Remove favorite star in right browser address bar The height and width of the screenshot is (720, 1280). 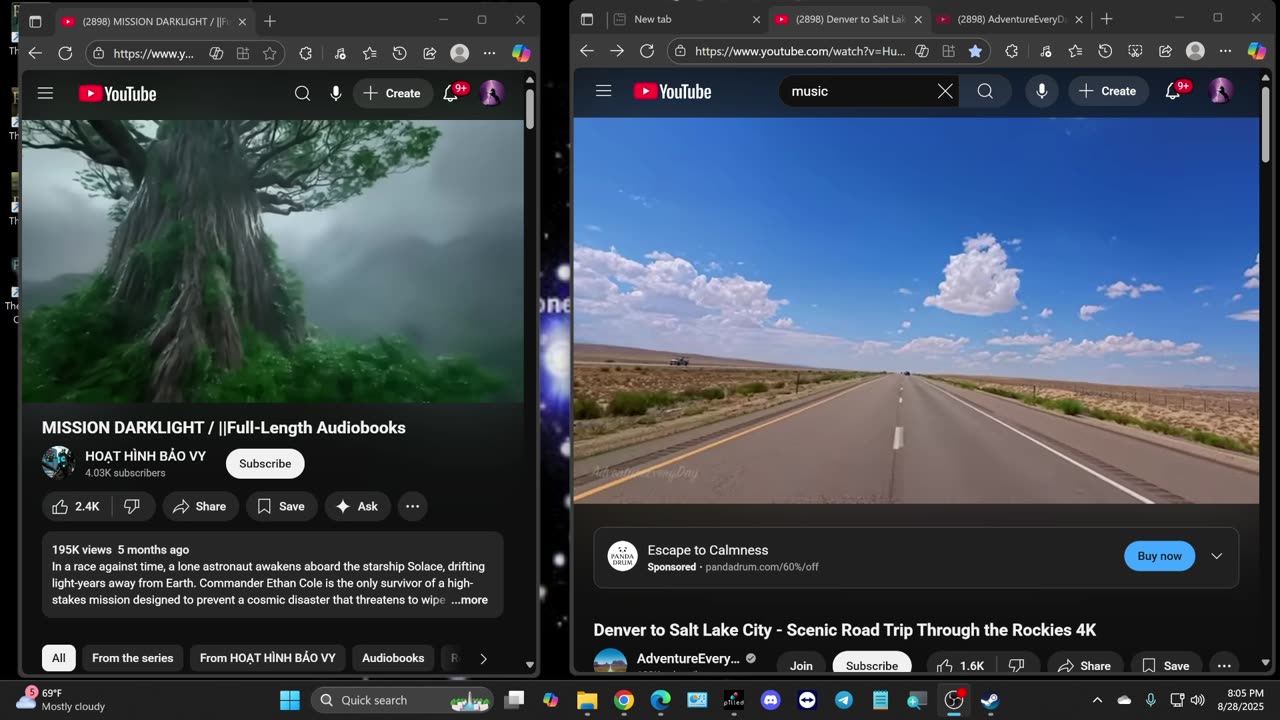coord(975,51)
